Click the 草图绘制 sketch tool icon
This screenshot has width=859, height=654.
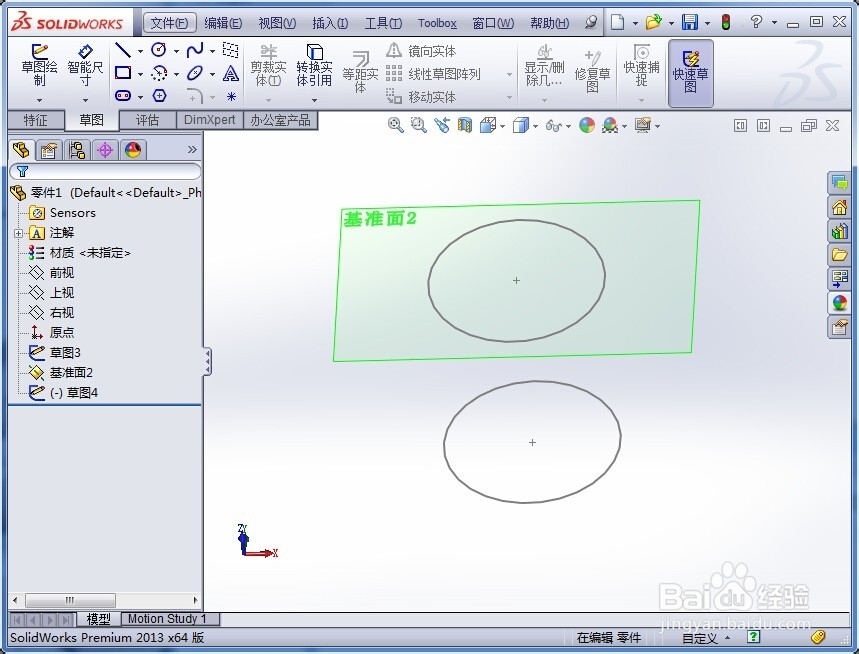[x=39, y=66]
